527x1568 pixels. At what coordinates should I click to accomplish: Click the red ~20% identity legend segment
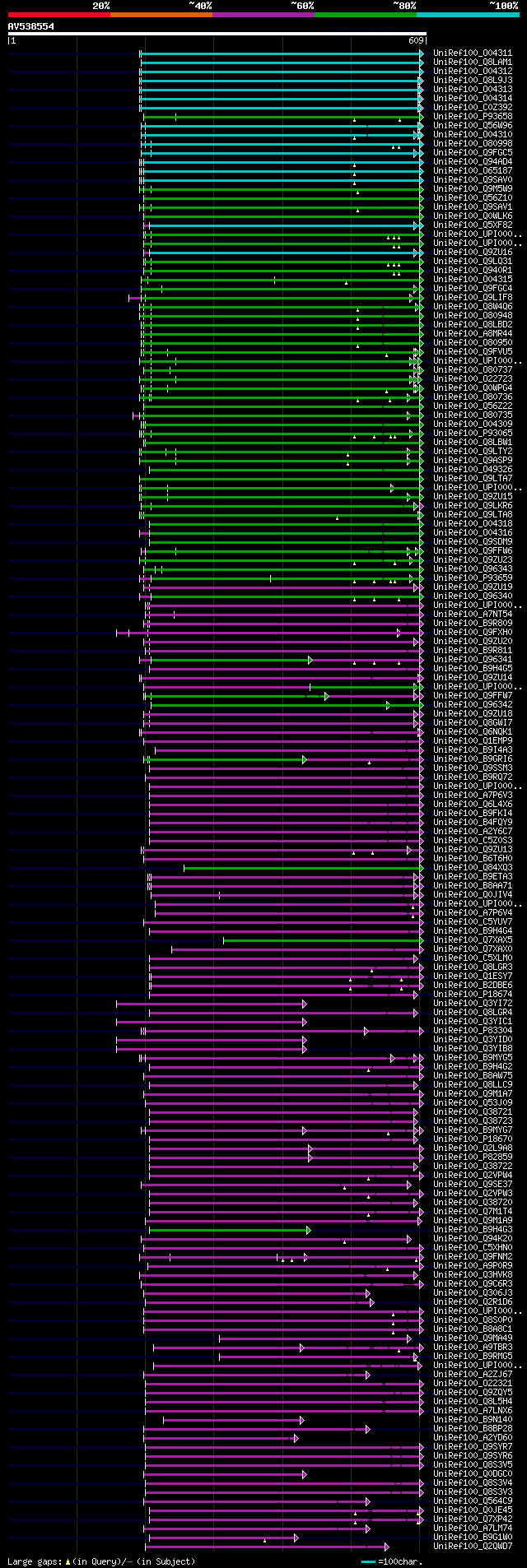click(x=59, y=15)
